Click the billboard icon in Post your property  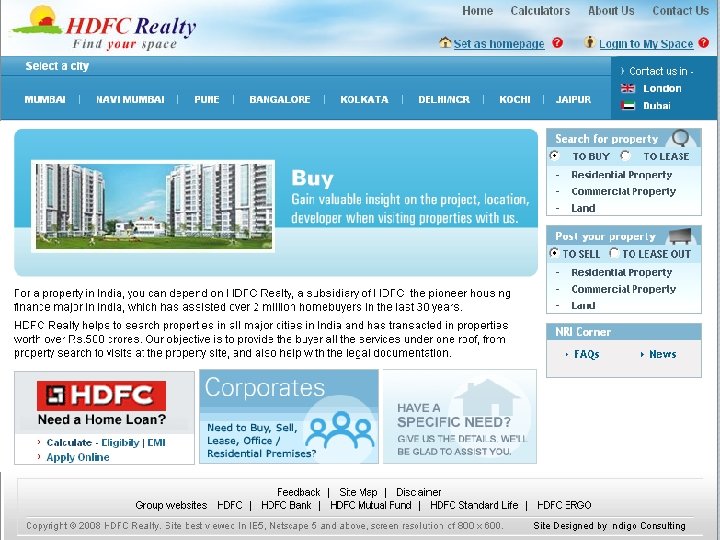pyautogui.click(x=680, y=236)
